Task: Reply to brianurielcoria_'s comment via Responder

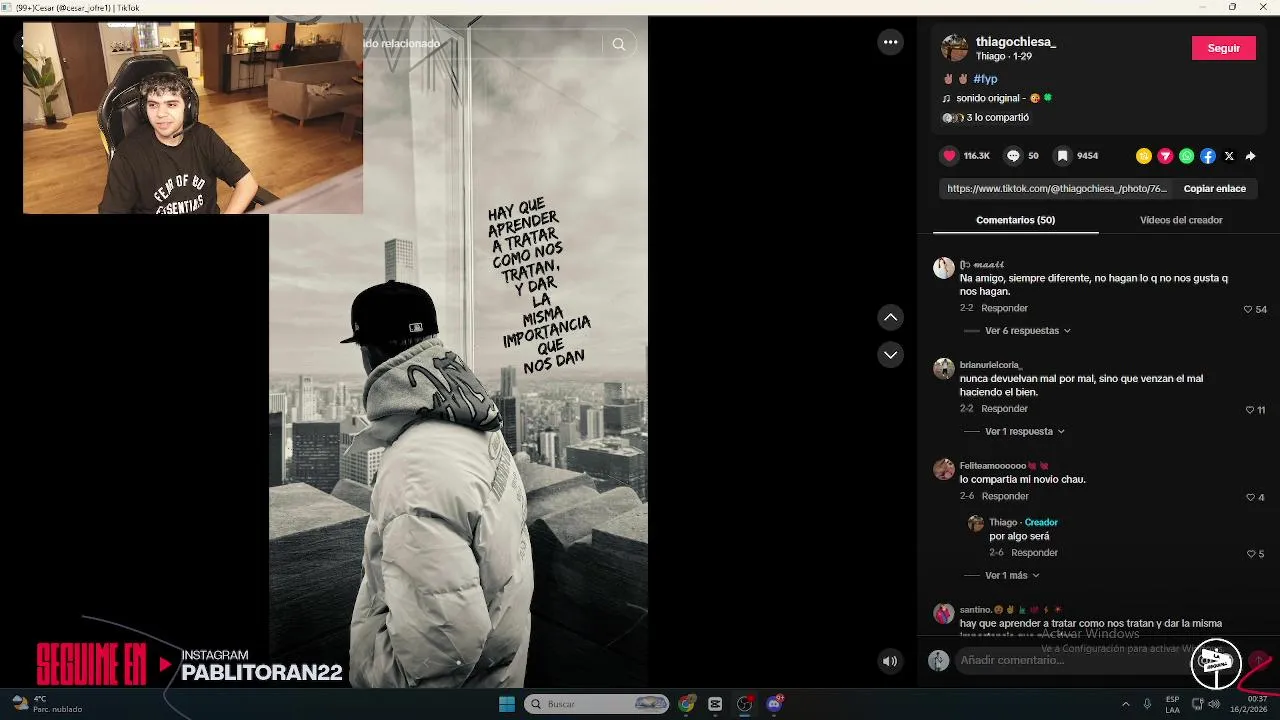Action: (x=1004, y=409)
